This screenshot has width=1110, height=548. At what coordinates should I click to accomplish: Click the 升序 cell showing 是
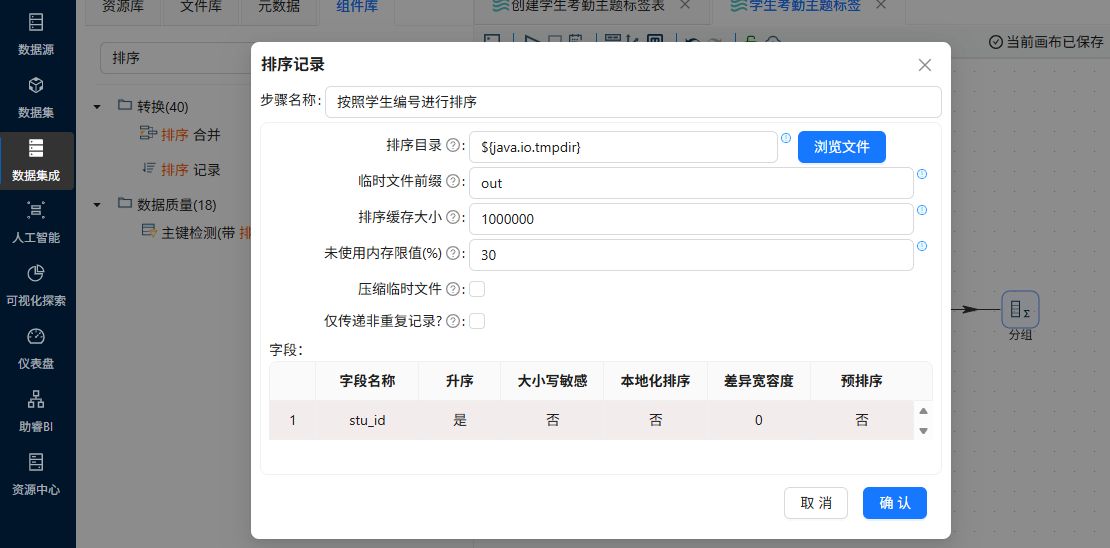click(459, 421)
